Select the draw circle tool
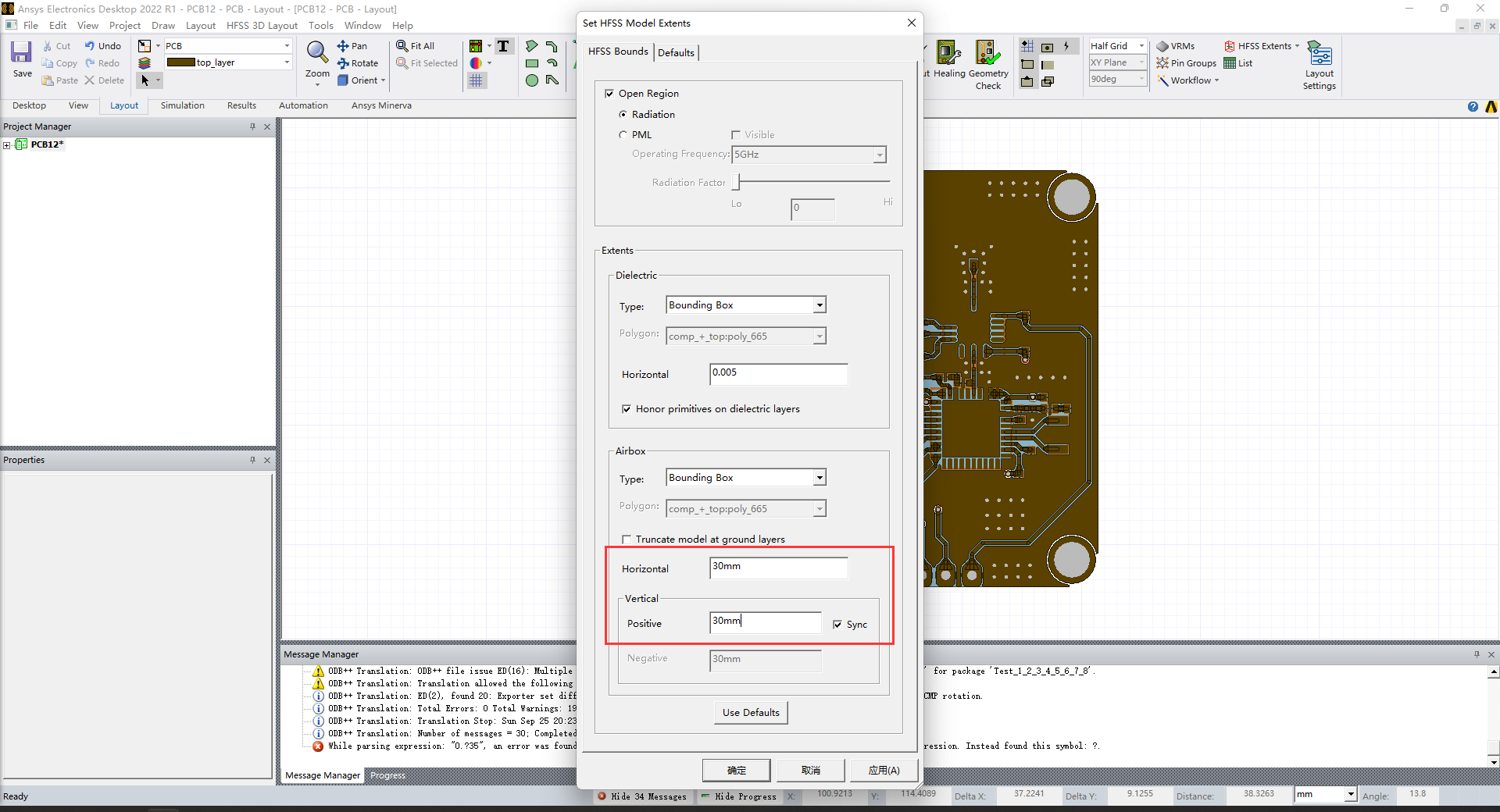Screen dimensions: 1500x812 pyautogui.click(x=532, y=80)
